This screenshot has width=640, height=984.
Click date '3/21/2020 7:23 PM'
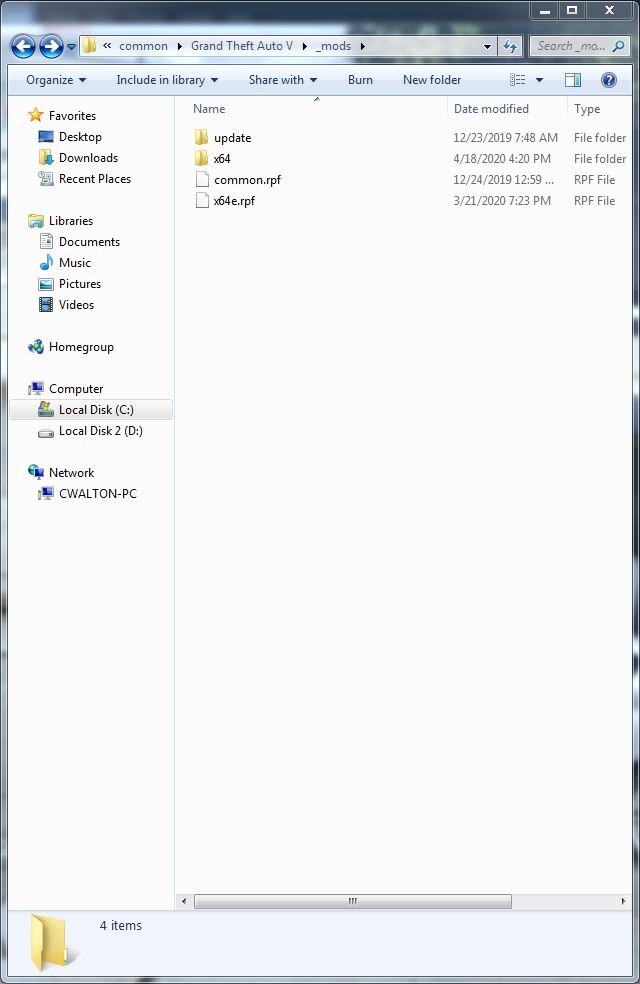tap(502, 201)
